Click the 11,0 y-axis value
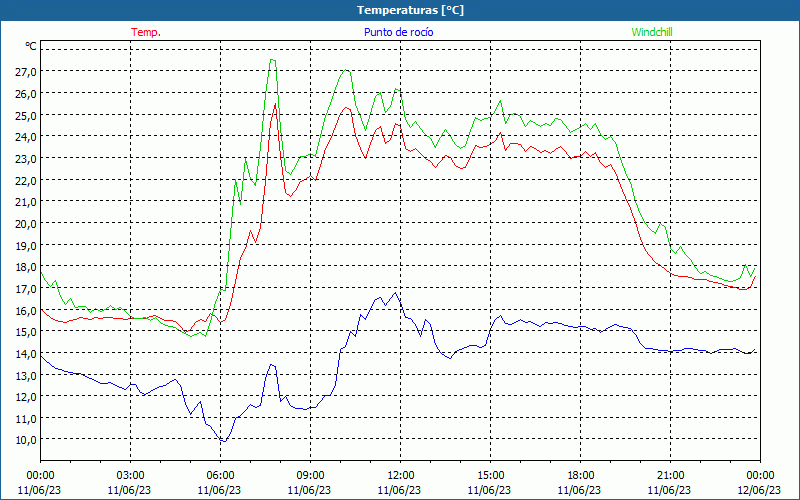800x500 pixels. (x=26, y=418)
